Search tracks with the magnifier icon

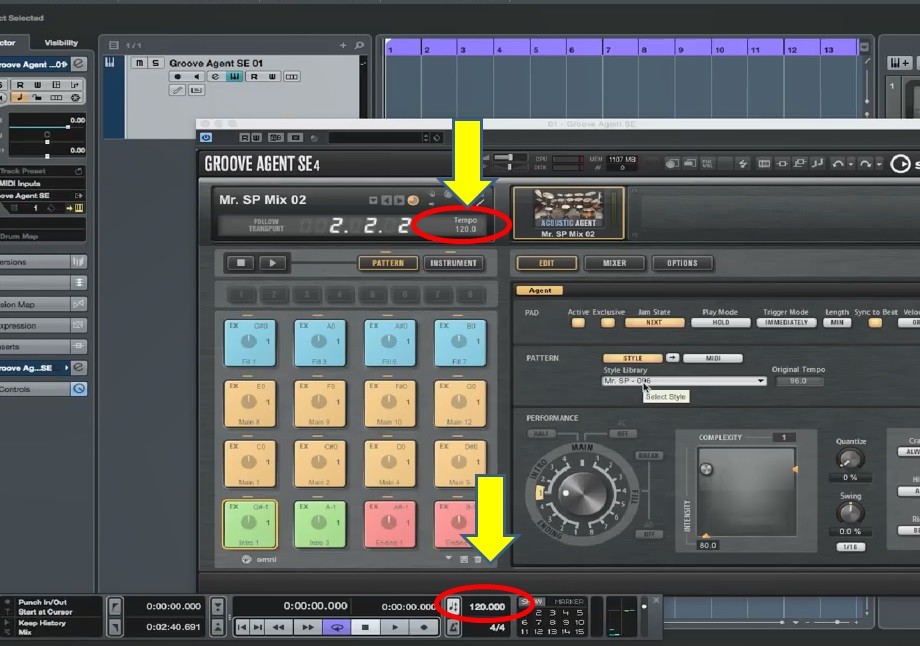(359, 45)
